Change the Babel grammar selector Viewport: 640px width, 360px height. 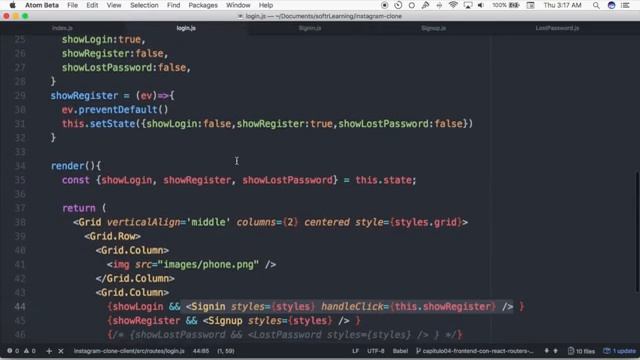click(400, 351)
